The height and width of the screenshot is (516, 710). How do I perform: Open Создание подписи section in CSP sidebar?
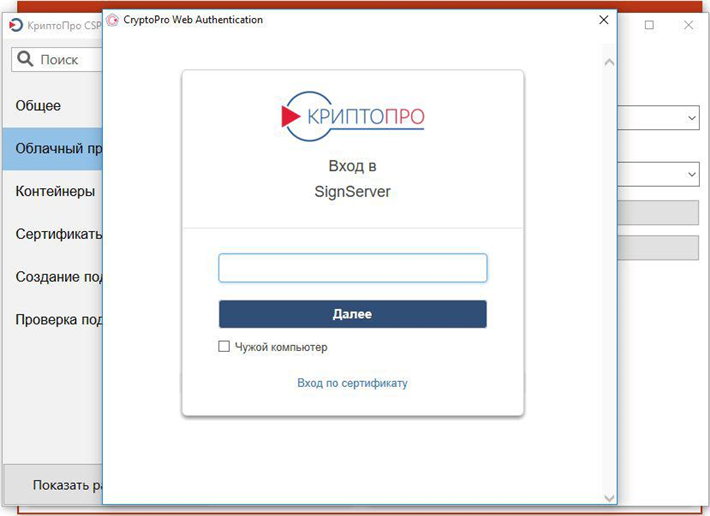[x=52, y=277]
